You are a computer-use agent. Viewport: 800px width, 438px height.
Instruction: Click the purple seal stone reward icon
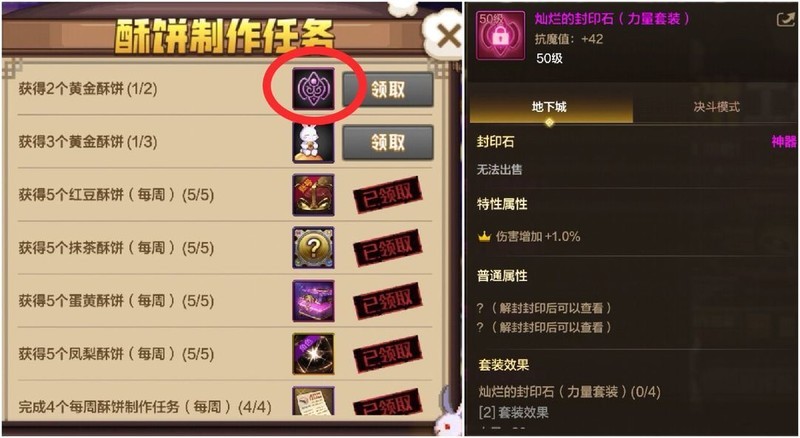coord(313,89)
